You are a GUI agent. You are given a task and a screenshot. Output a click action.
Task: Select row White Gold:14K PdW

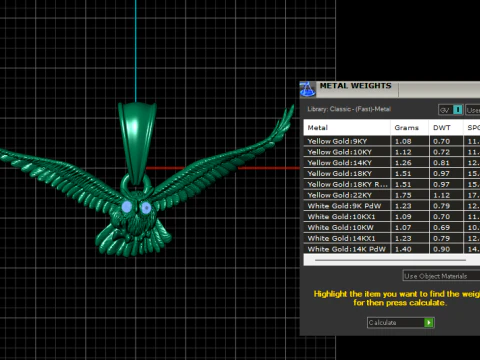coord(392,249)
